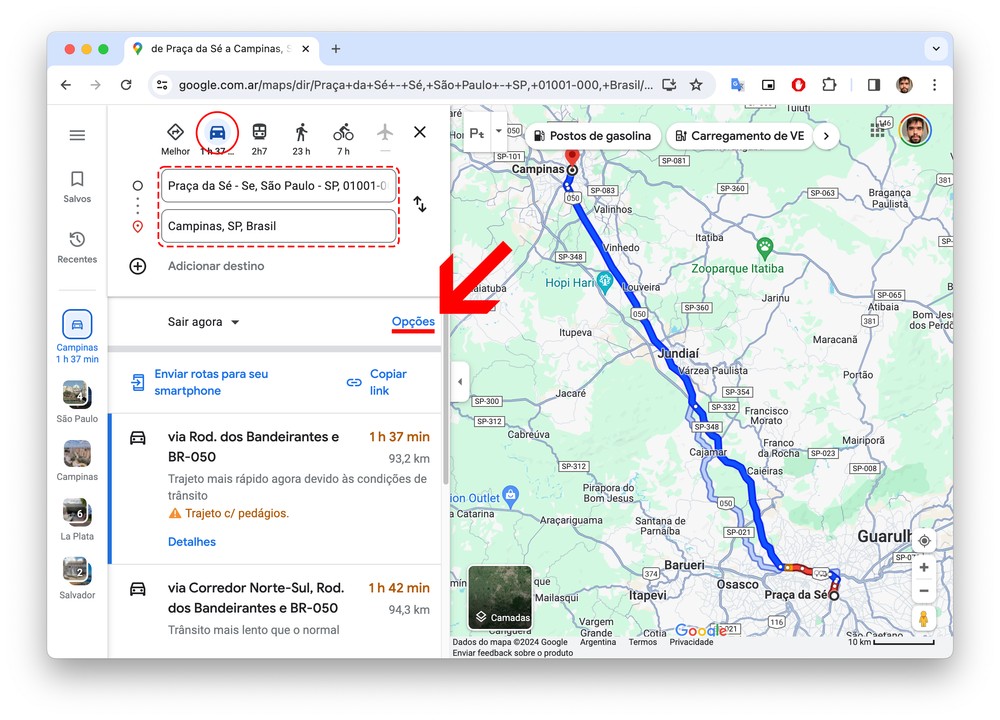
Task: Open Street View pegman
Action: [923, 619]
